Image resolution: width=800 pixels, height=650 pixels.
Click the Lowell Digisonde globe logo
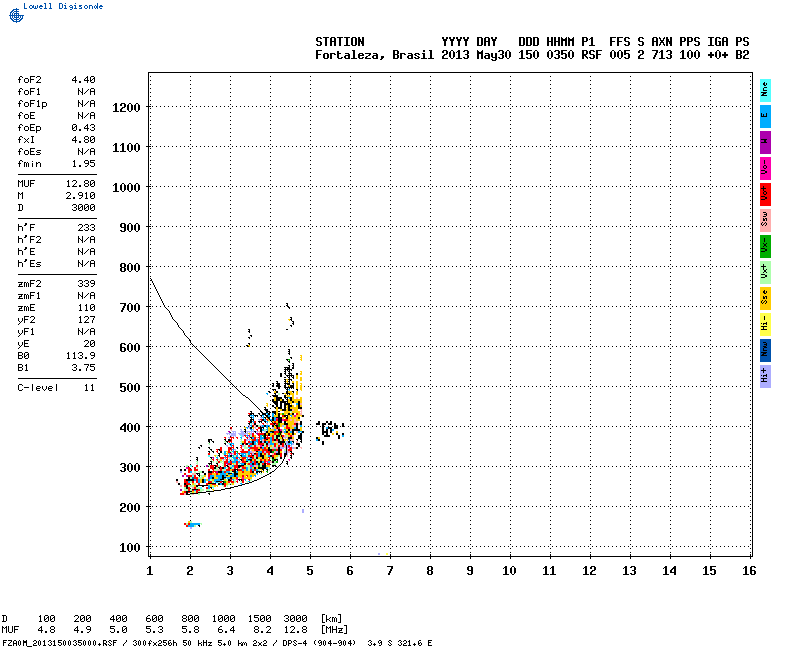click(x=16, y=15)
